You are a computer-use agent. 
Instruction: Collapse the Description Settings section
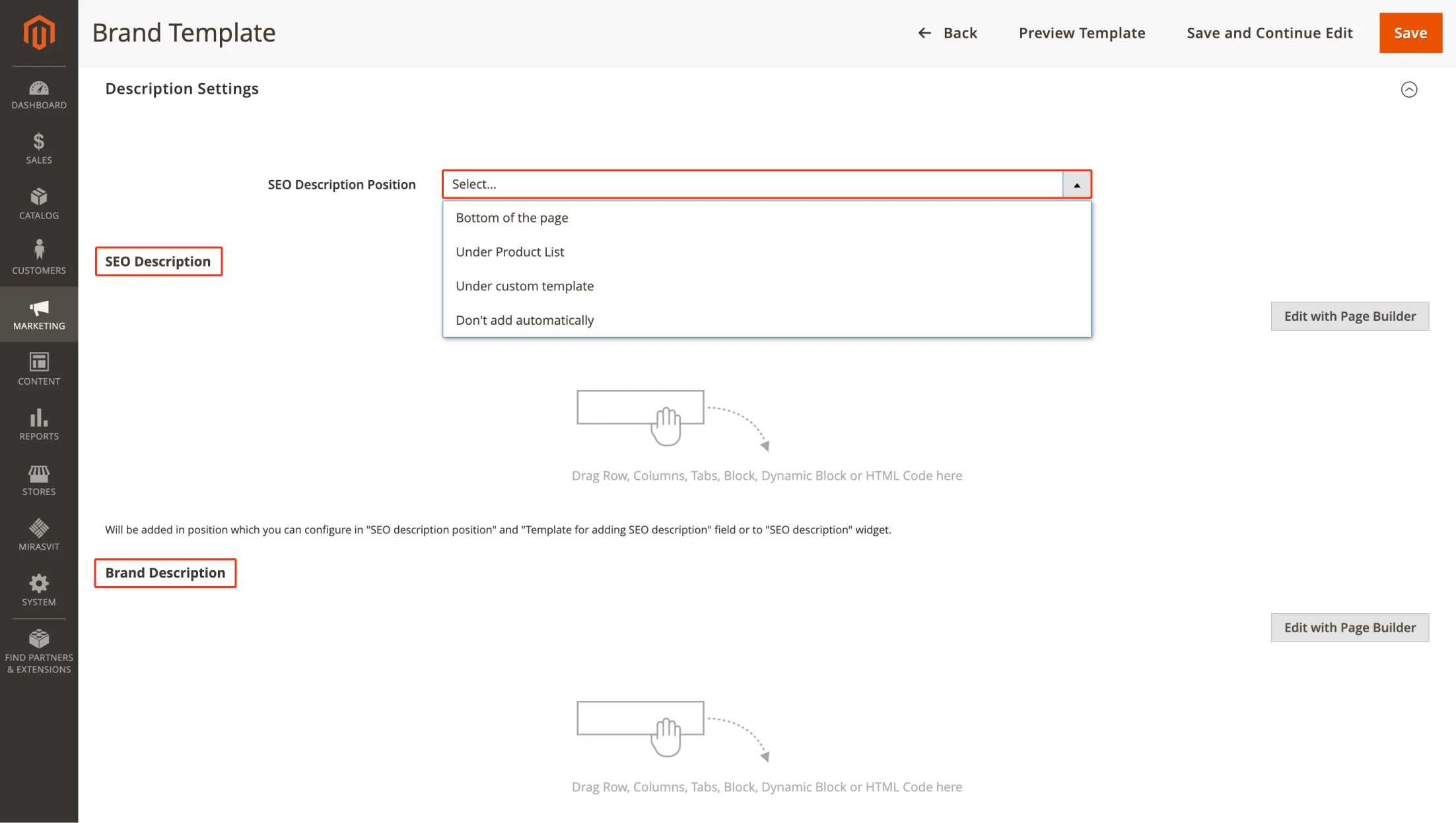point(1410,89)
